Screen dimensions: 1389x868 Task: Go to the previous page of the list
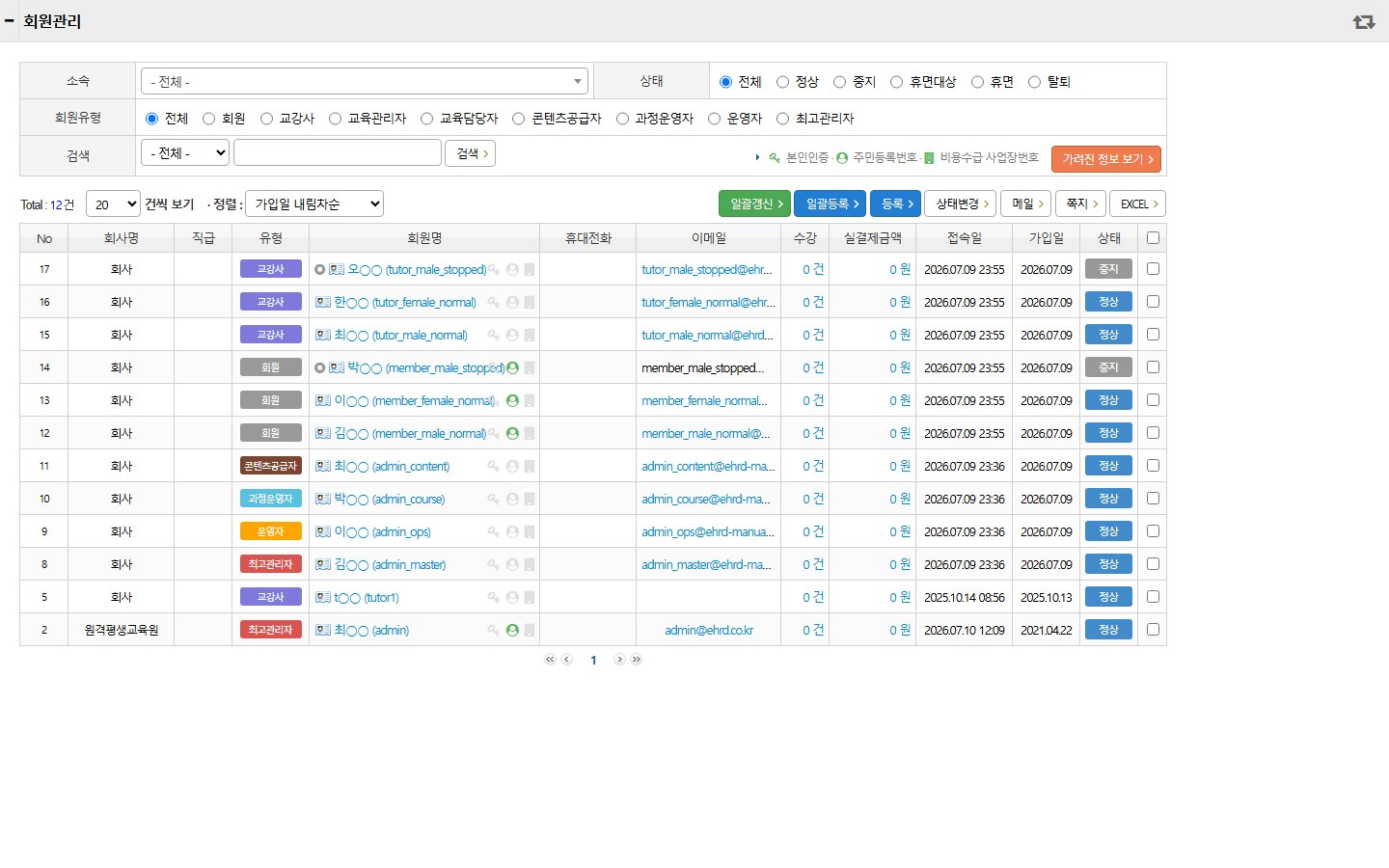click(x=566, y=660)
